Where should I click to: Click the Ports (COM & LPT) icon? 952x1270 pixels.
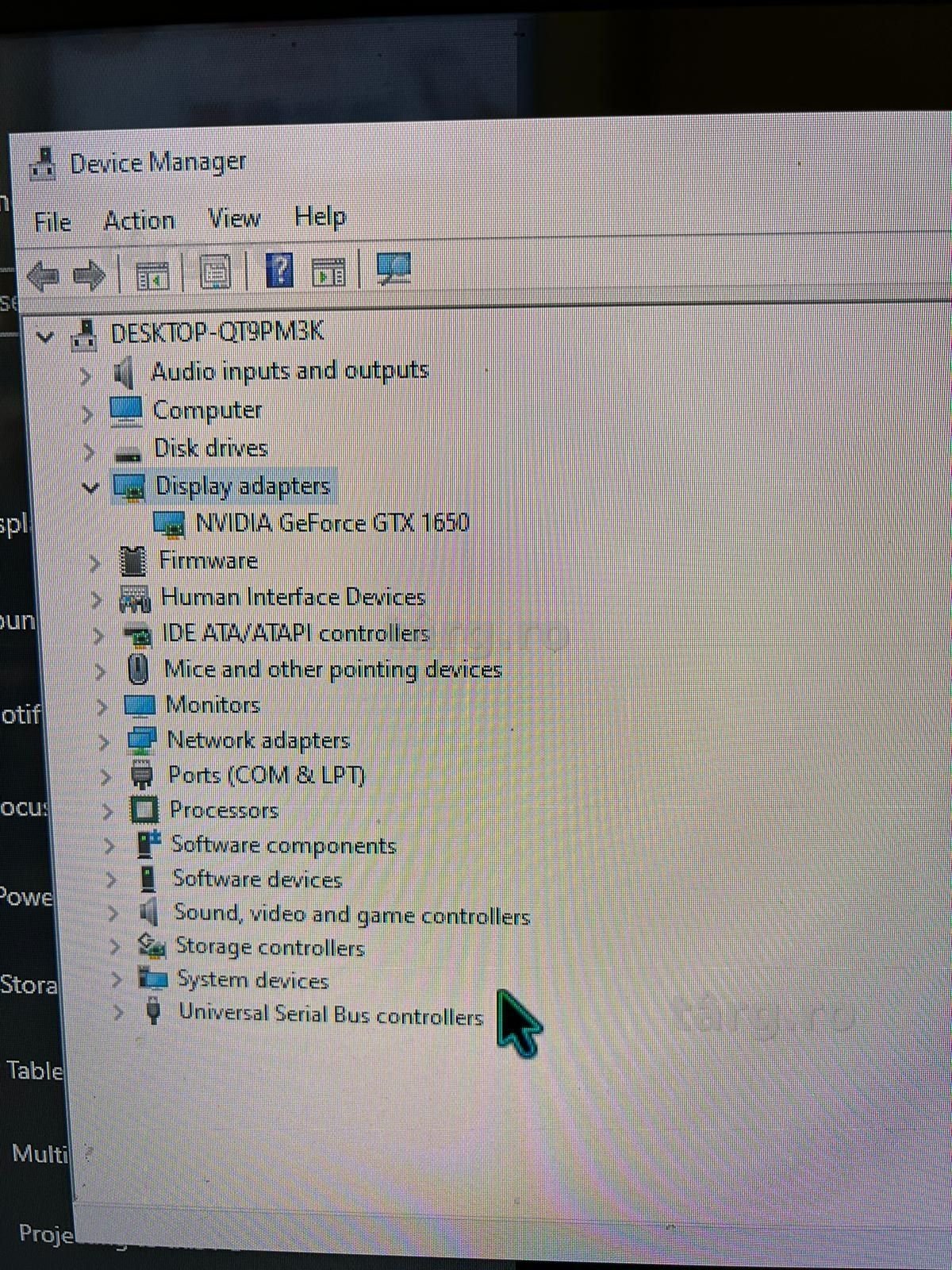tap(143, 775)
